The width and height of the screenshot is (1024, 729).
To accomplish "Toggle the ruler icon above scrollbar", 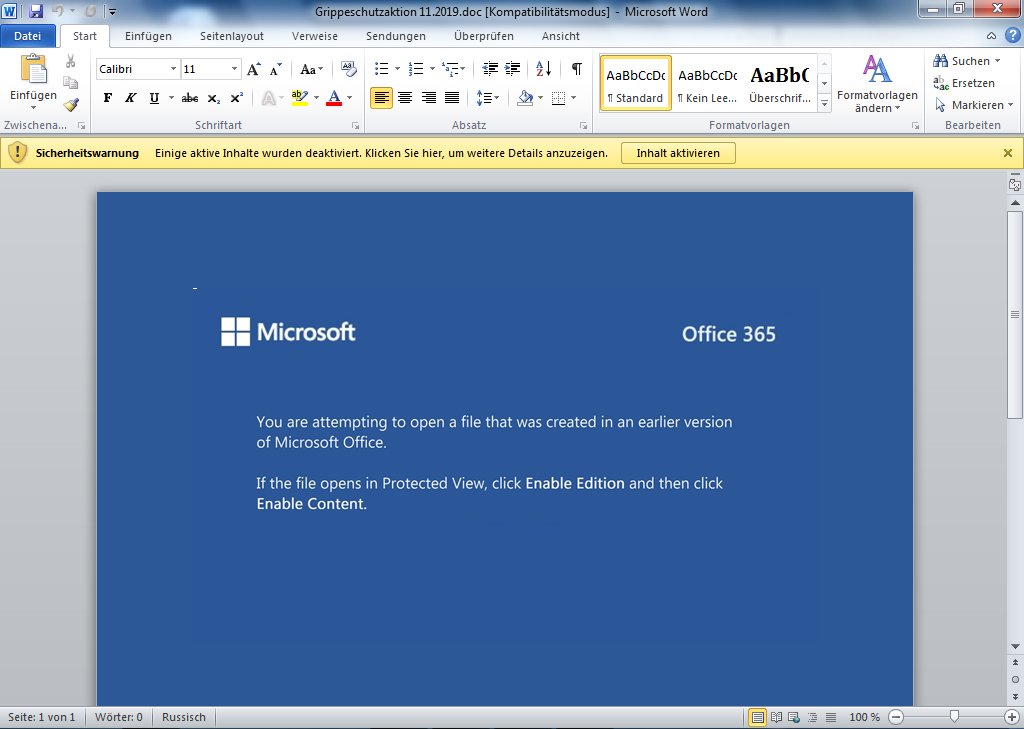I will point(1014,184).
